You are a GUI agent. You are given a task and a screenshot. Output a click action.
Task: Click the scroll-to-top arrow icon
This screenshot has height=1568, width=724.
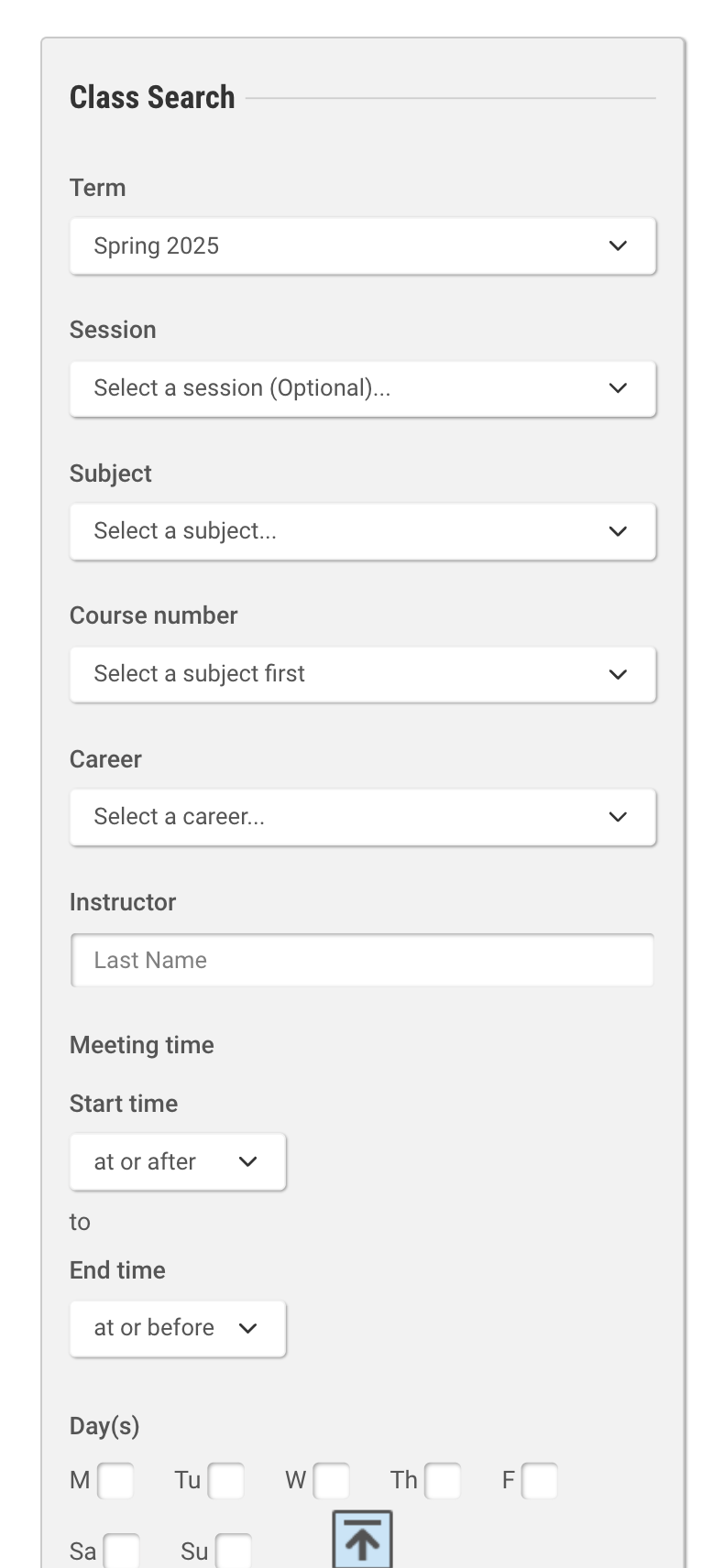(362, 1540)
